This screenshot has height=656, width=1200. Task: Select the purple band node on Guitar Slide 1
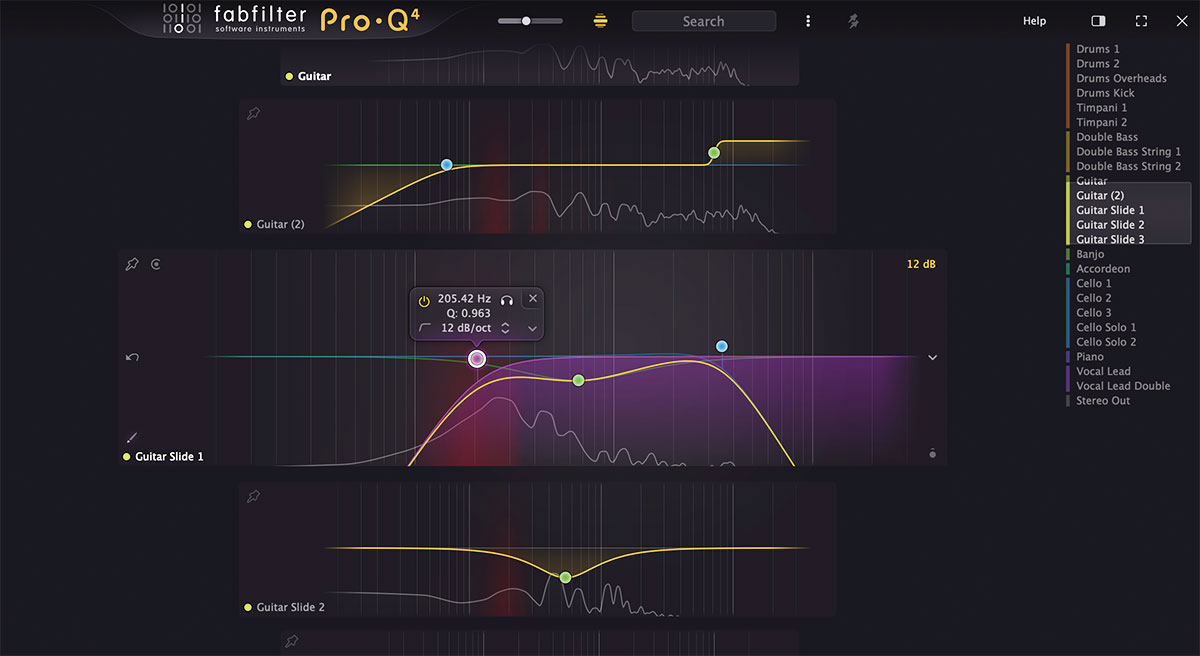[477, 358]
